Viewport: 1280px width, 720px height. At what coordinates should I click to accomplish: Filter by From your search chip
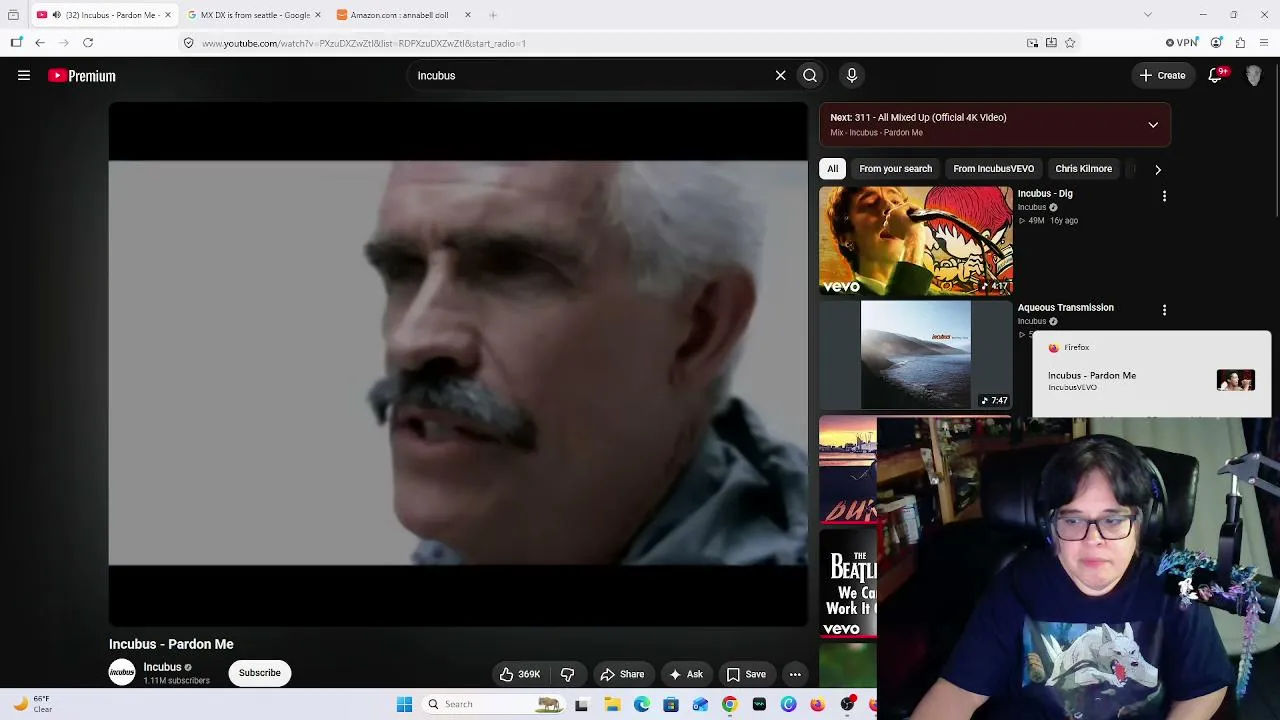[x=896, y=169]
